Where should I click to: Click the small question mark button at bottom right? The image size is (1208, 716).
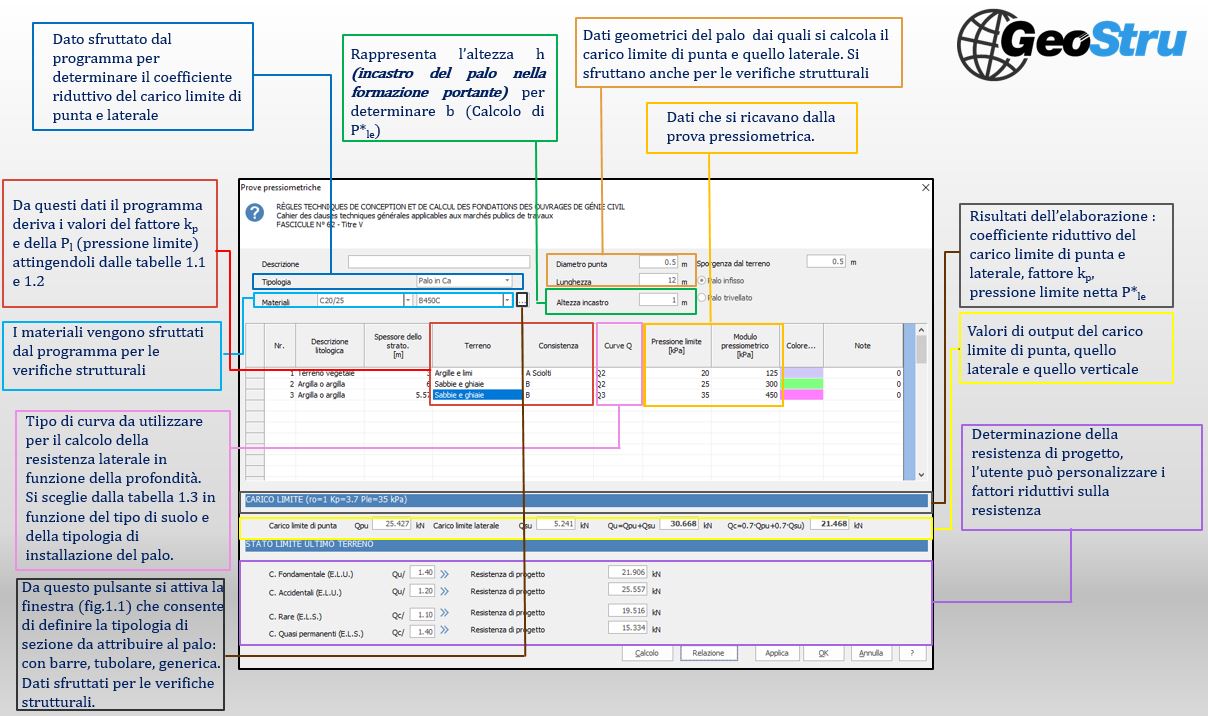[x=911, y=653]
